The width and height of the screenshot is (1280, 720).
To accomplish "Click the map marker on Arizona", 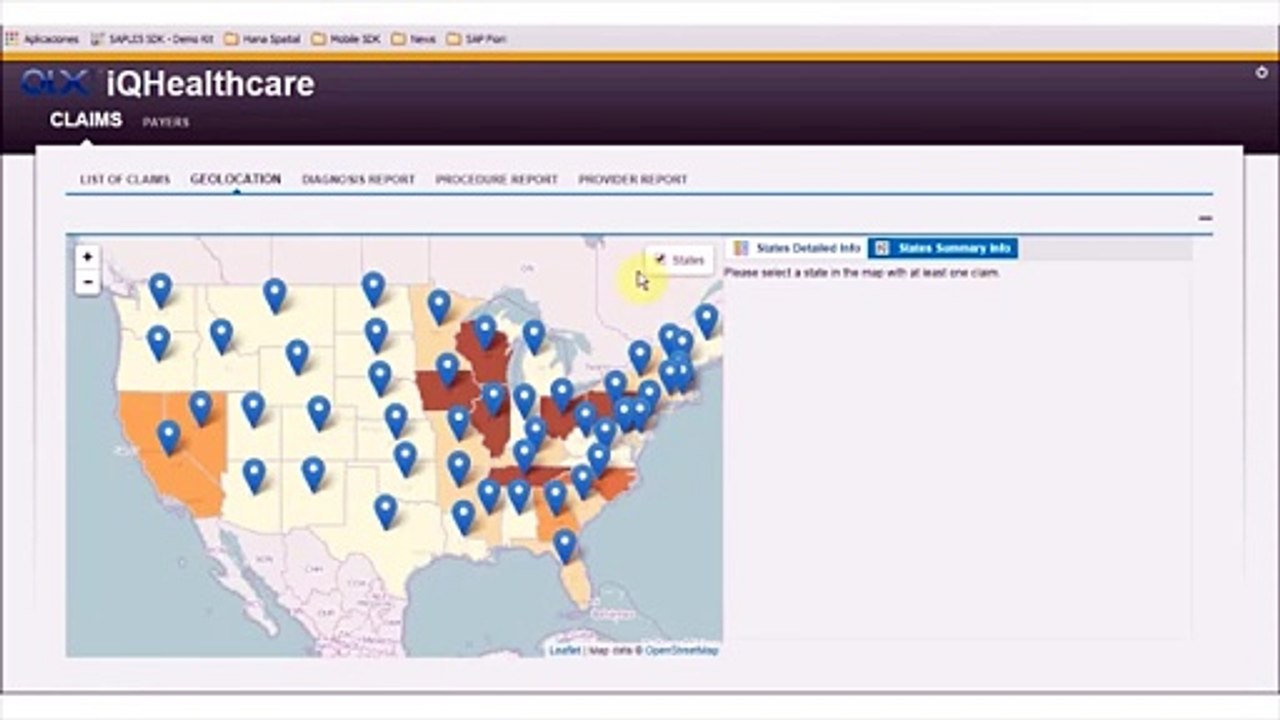I will click(254, 475).
